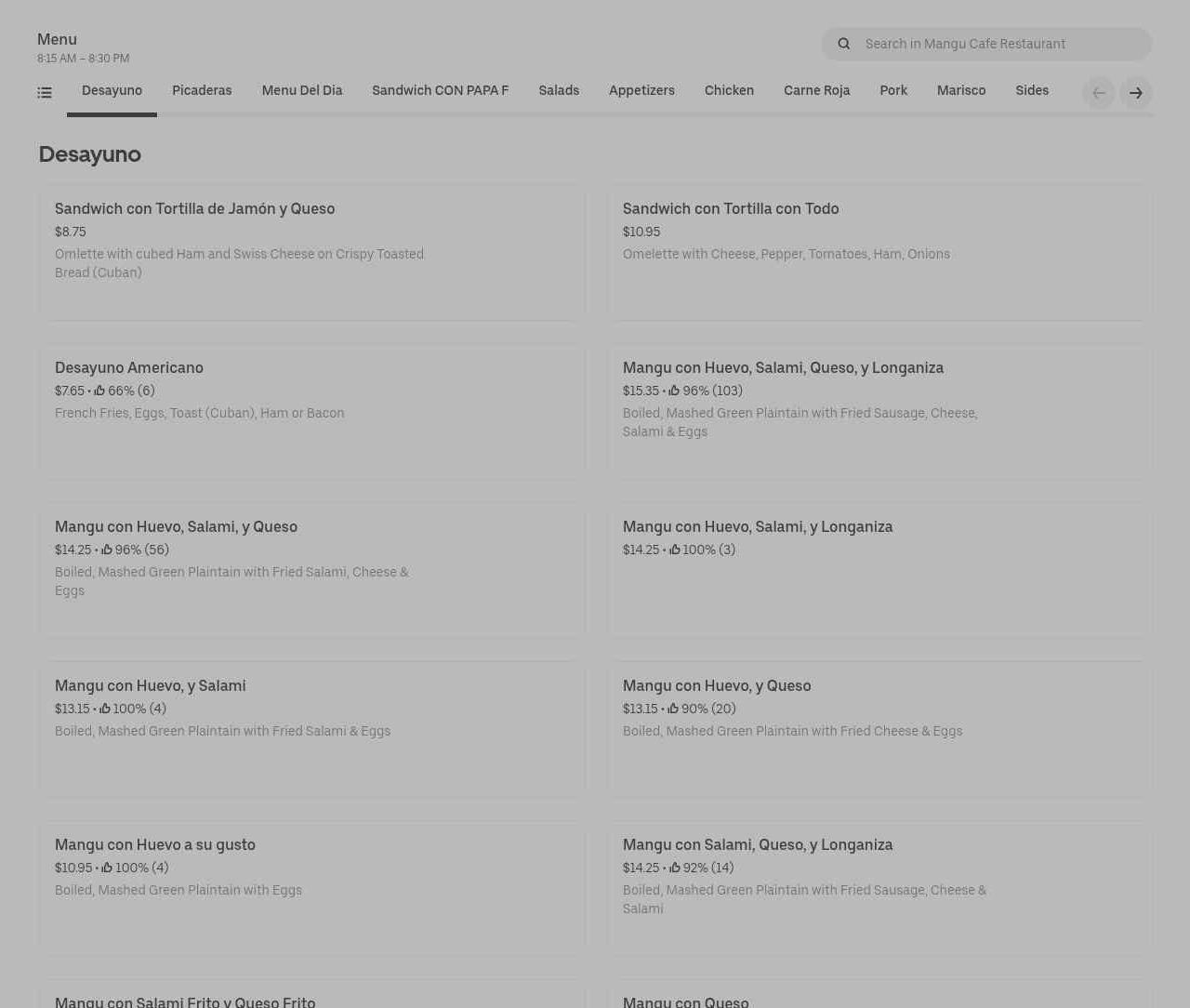This screenshot has width=1190, height=1008.
Task: Click thumbs-up icon on Mangu con Huevo, Salami, y Longaniza
Action: (675, 550)
